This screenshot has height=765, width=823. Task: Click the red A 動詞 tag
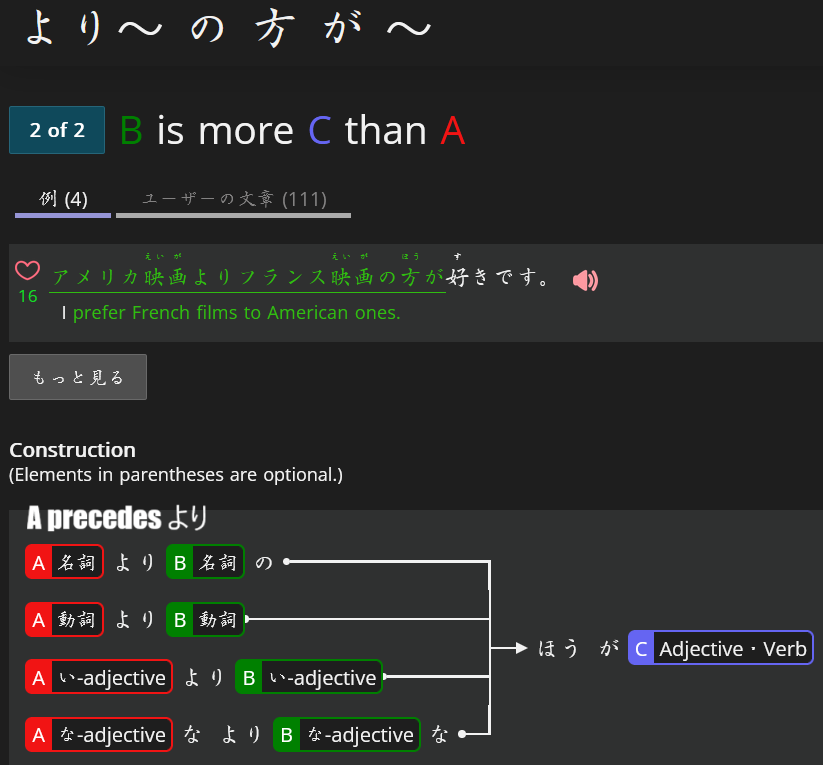click(64, 620)
